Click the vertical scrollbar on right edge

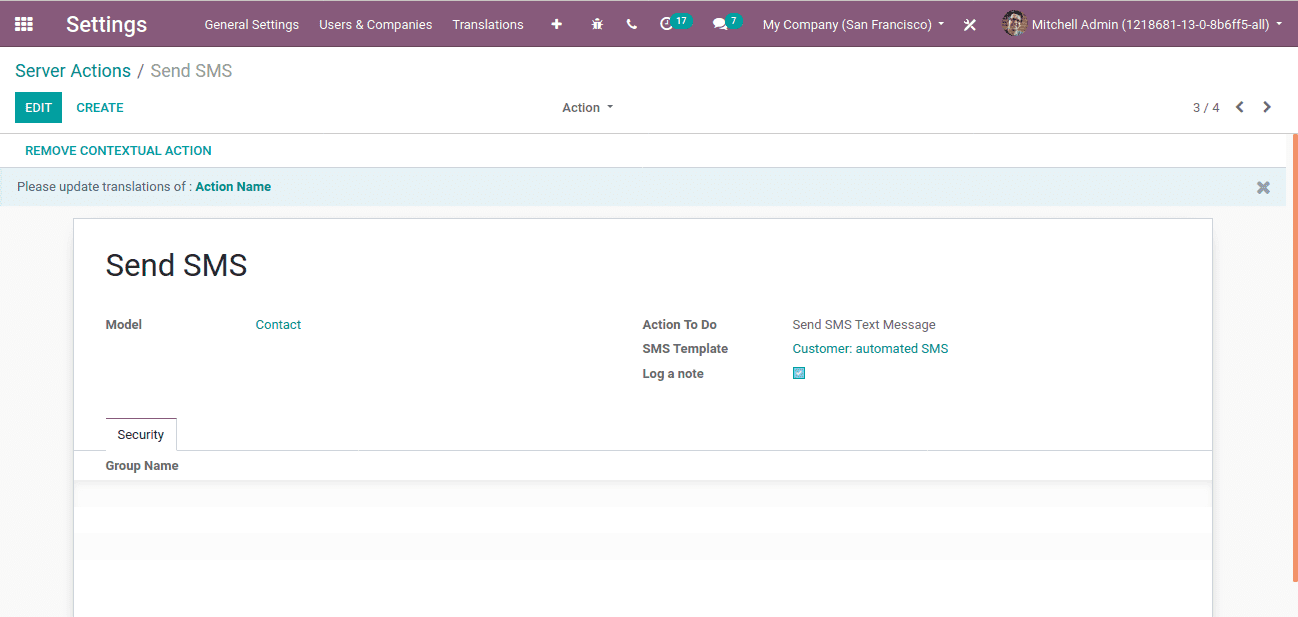pyautogui.click(x=1294, y=356)
